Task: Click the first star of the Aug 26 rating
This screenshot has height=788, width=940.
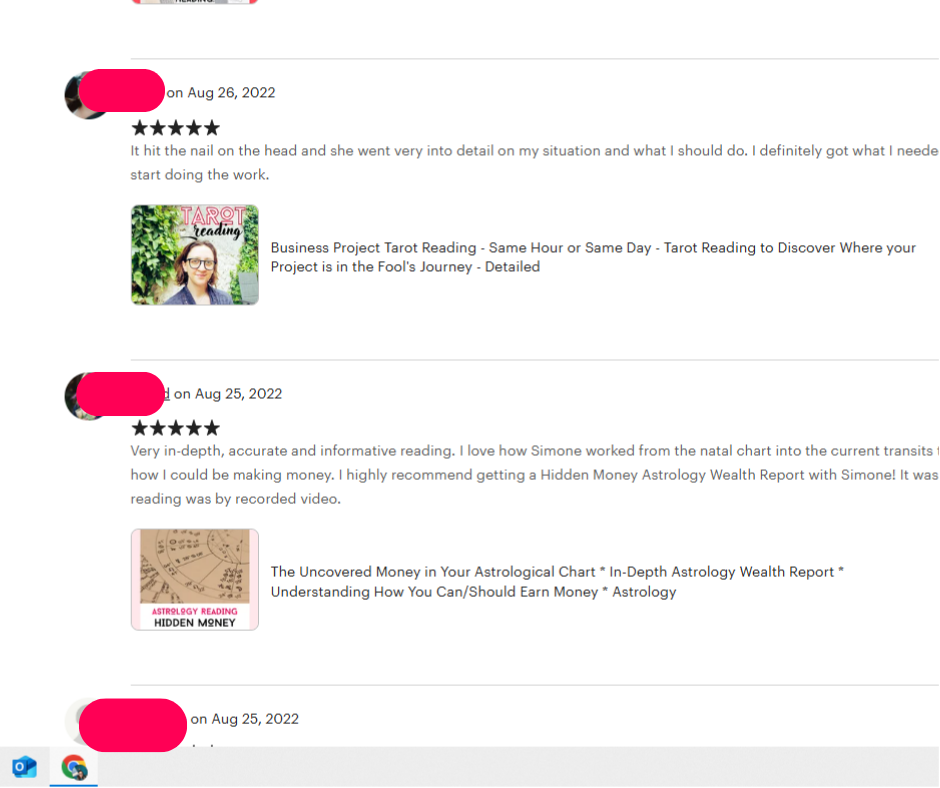Action: 139,128
